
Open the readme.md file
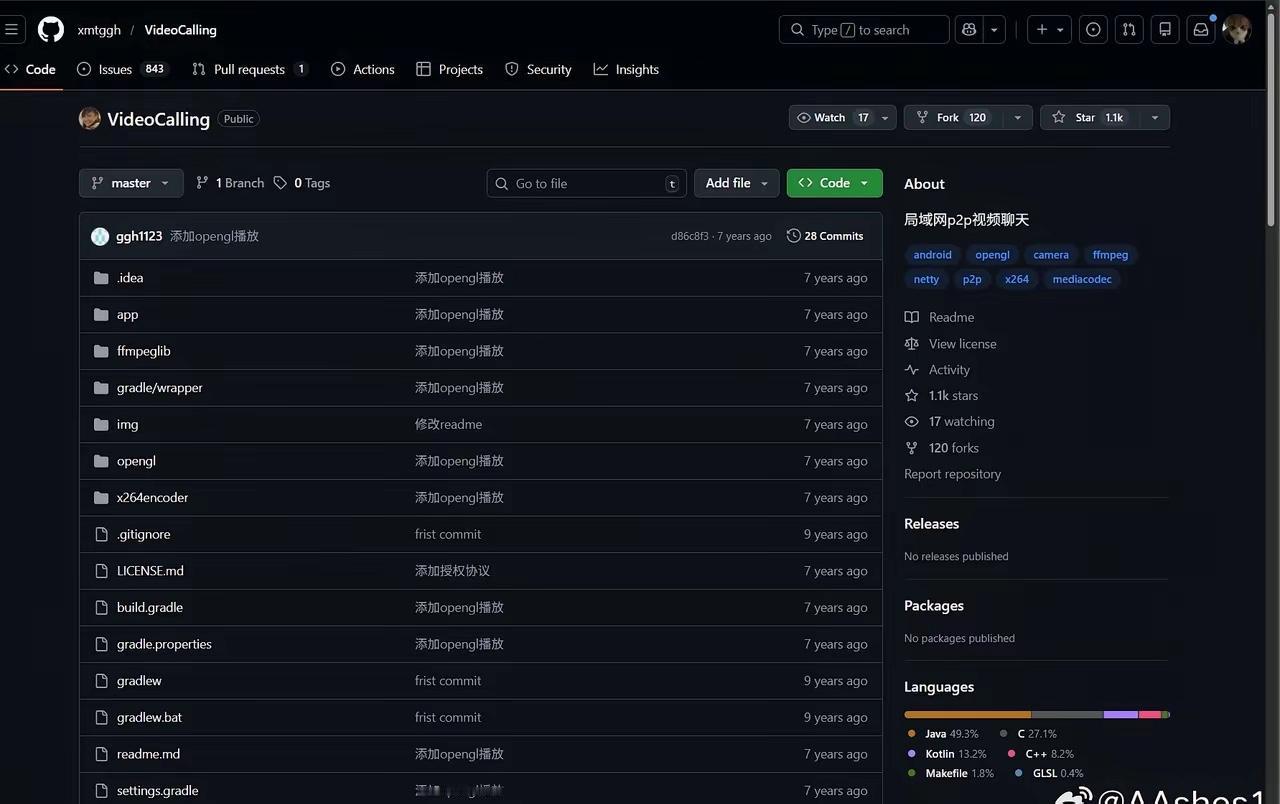point(148,754)
